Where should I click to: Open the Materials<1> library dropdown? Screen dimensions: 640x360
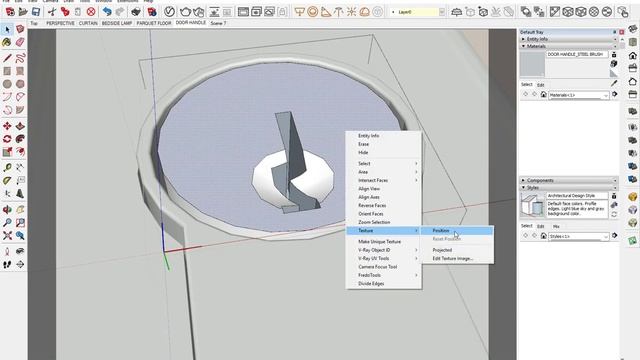click(x=578, y=95)
